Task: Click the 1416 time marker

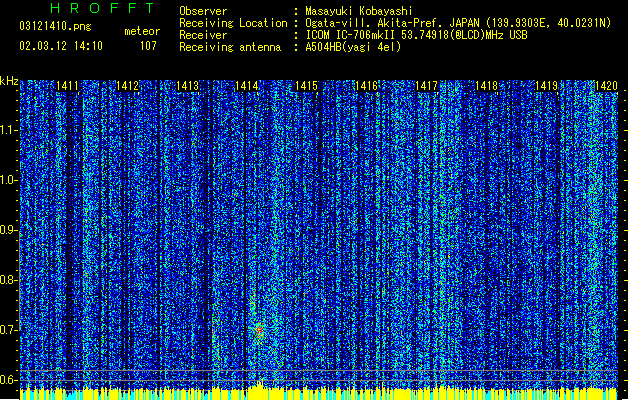Action: [x=367, y=85]
